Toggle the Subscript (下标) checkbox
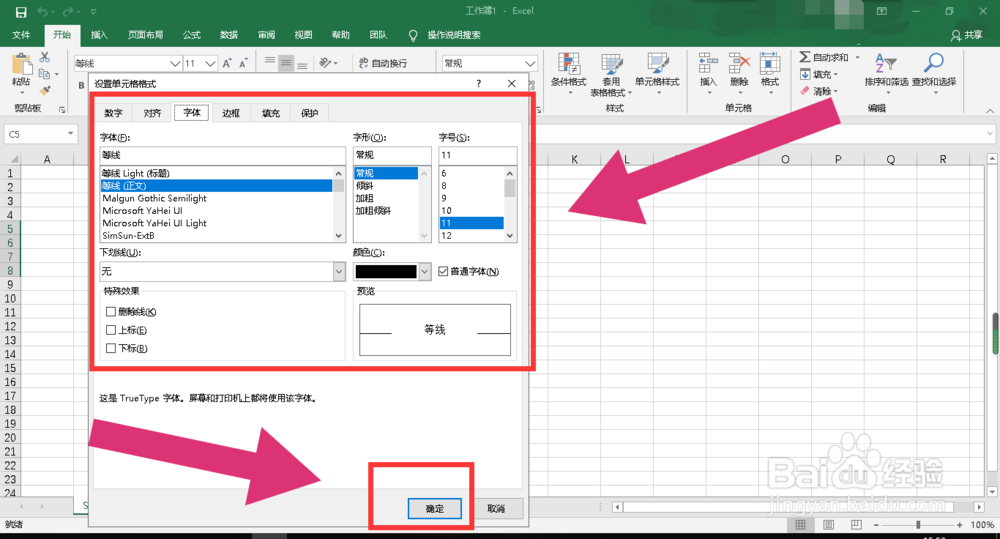The width and height of the screenshot is (1000, 539). [x=111, y=348]
